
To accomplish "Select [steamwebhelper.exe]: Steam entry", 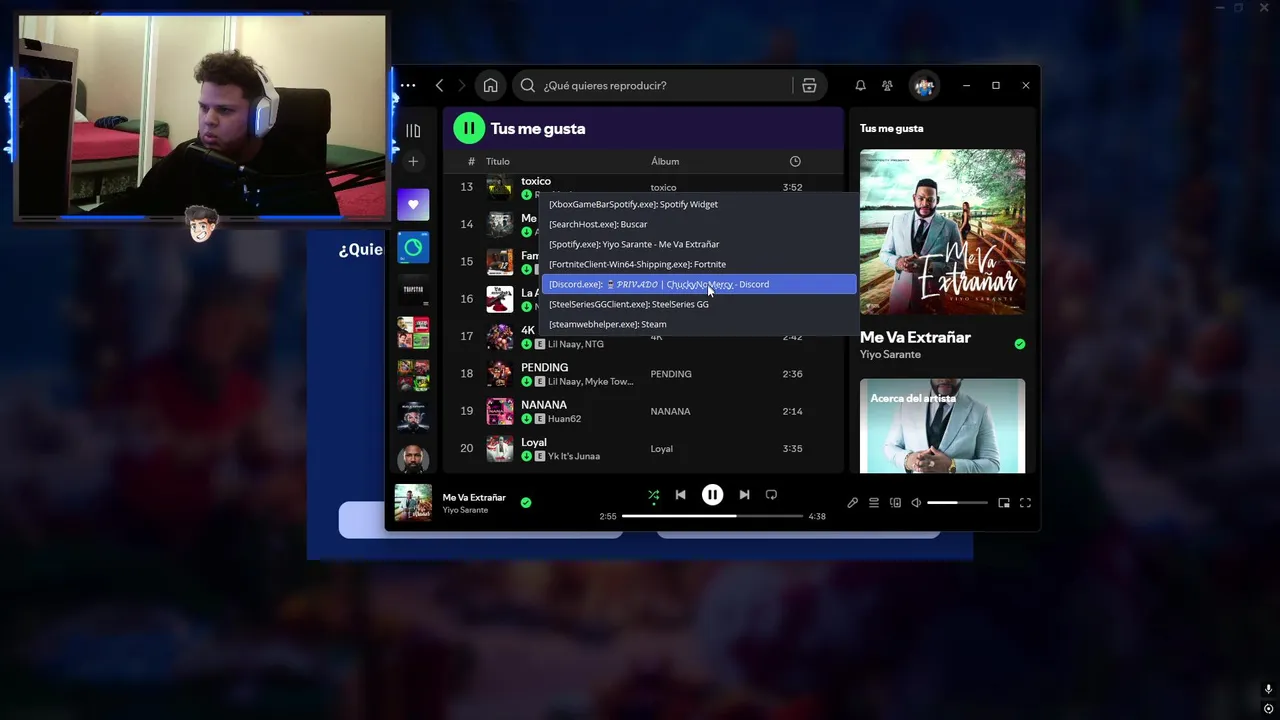I will click(x=699, y=324).
